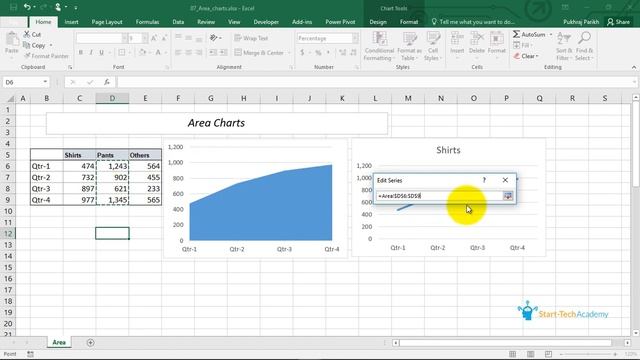Click the Increase Font Size icon

(x=154, y=38)
